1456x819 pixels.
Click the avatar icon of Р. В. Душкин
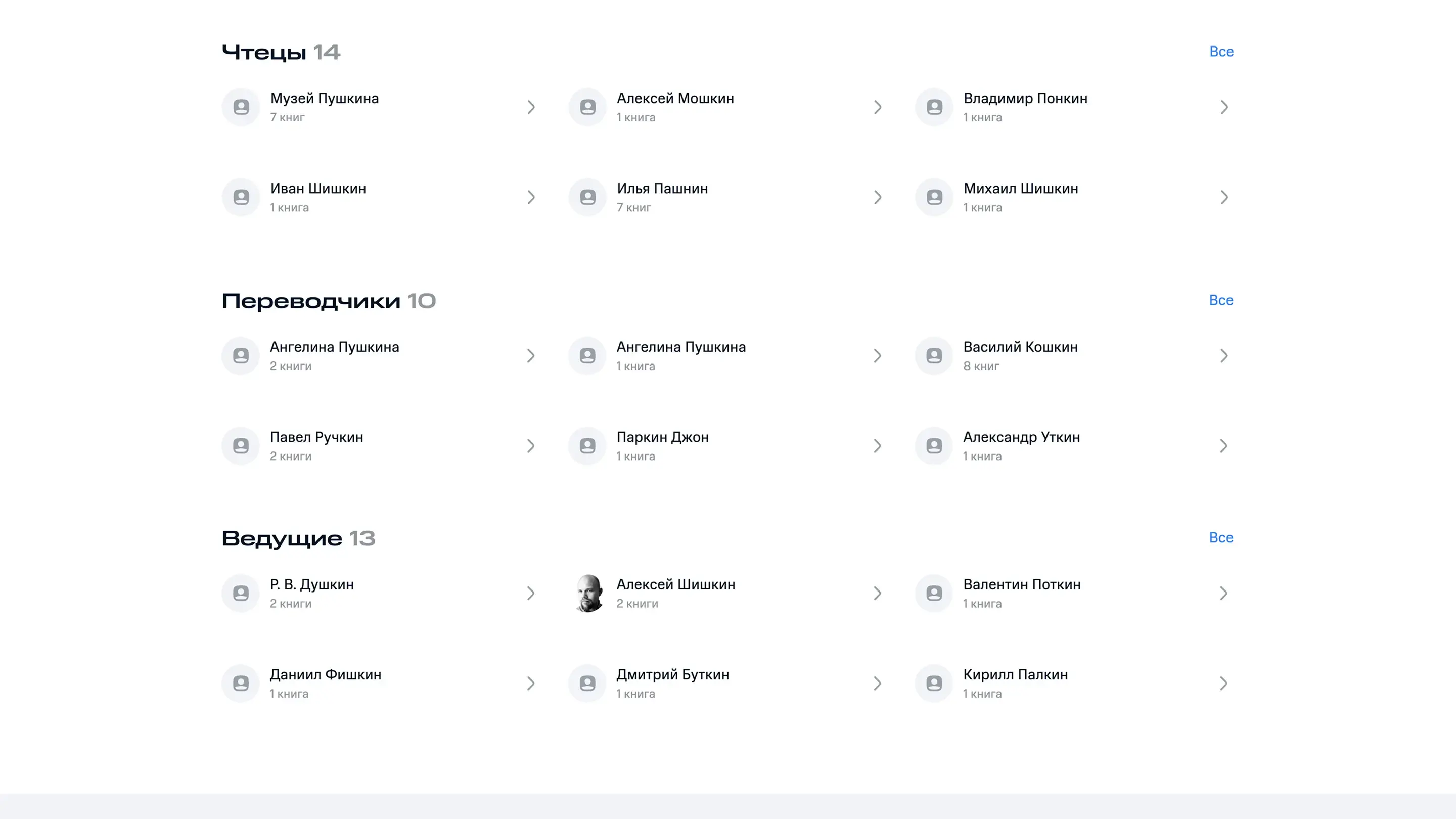[241, 593]
